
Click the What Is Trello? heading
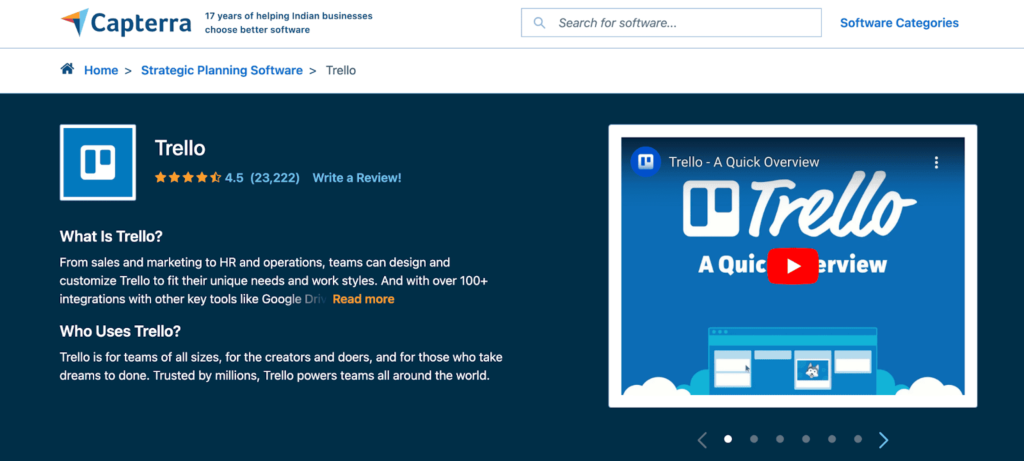tap(111, 236)
